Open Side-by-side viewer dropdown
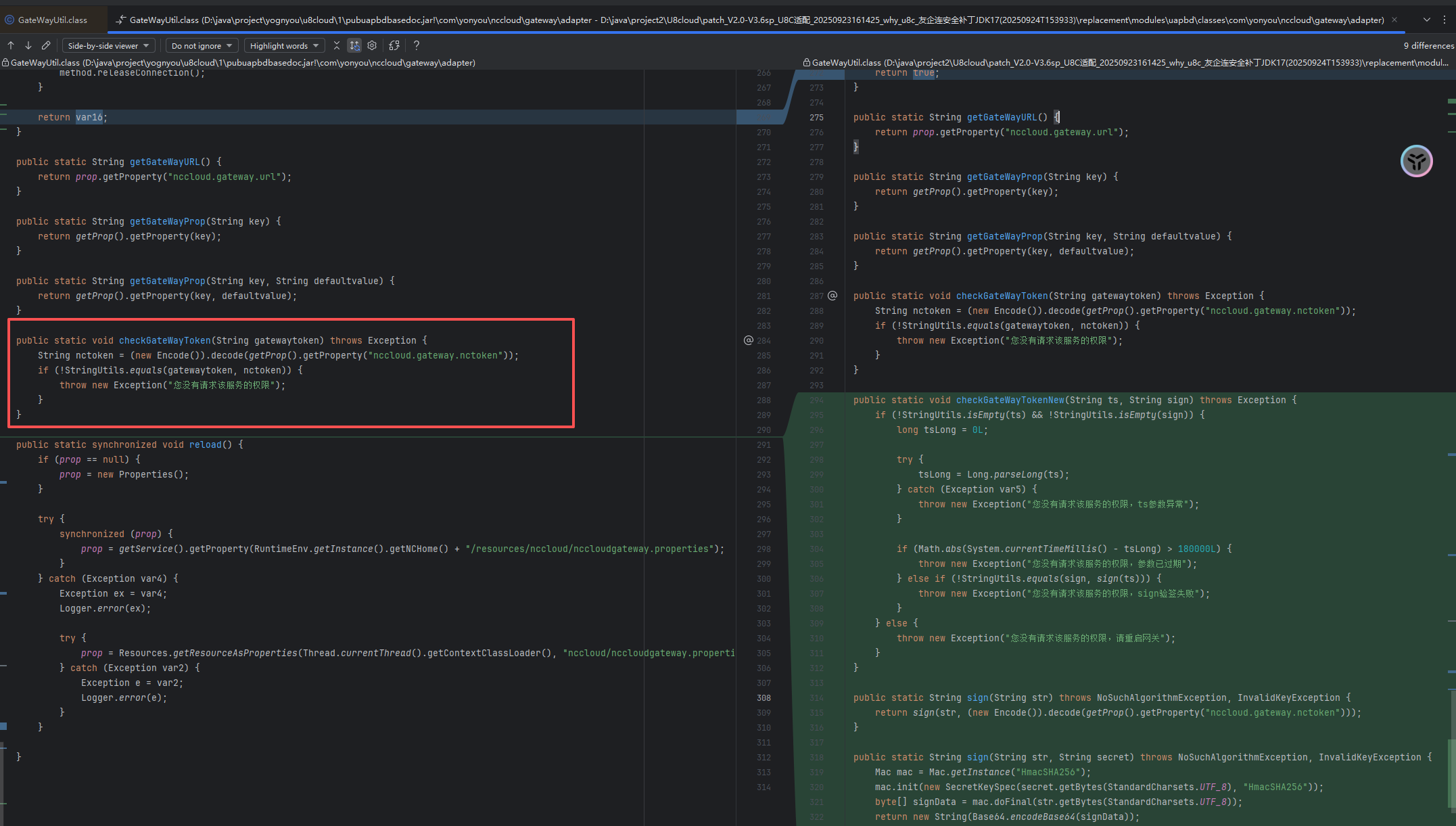Screen dimensions: 1456x826 pos(109,45)
